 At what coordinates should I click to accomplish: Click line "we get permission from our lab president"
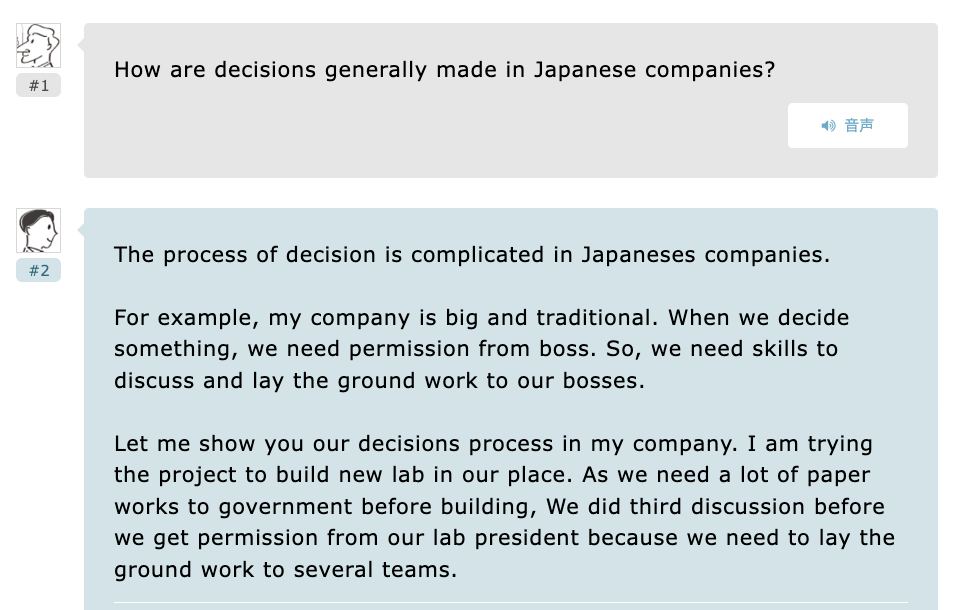[504, 538]
